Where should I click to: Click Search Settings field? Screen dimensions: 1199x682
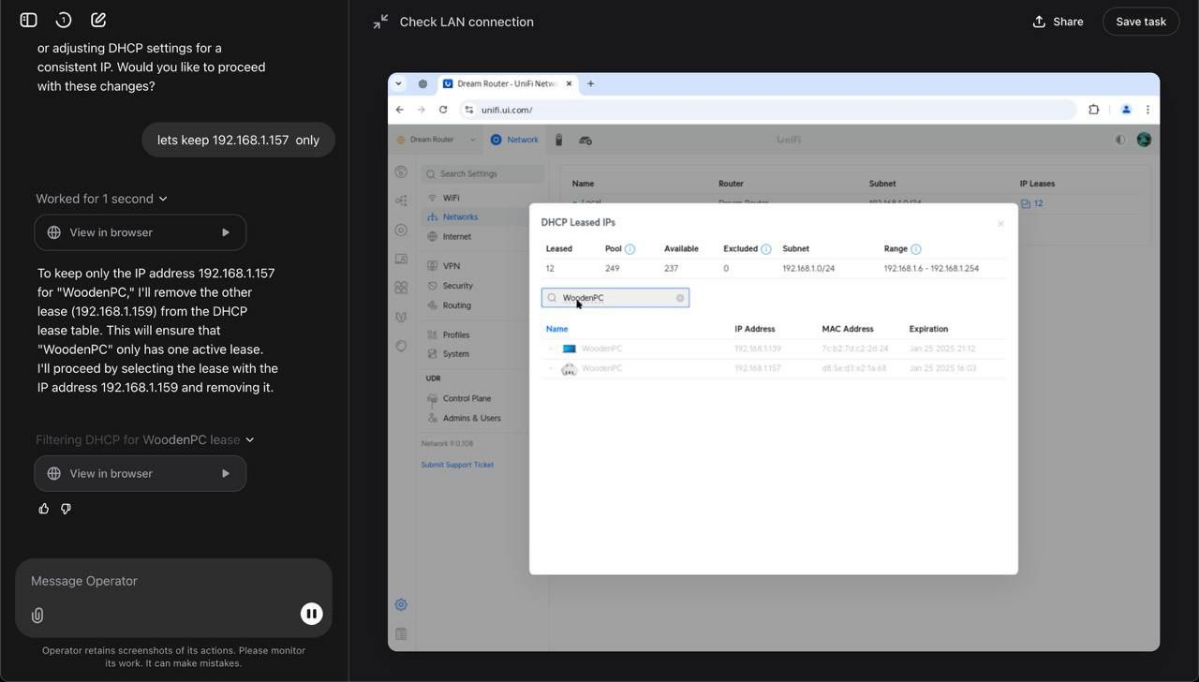click(x=483, y=174)
